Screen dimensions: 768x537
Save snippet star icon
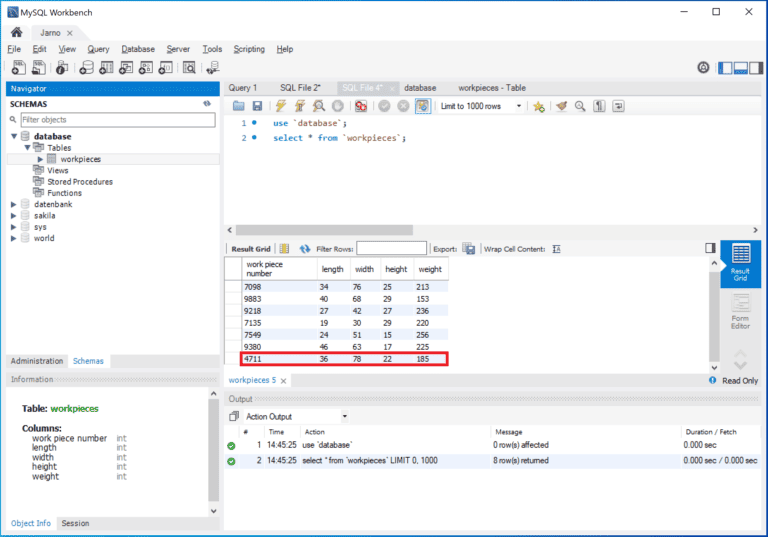click(539, 106)
